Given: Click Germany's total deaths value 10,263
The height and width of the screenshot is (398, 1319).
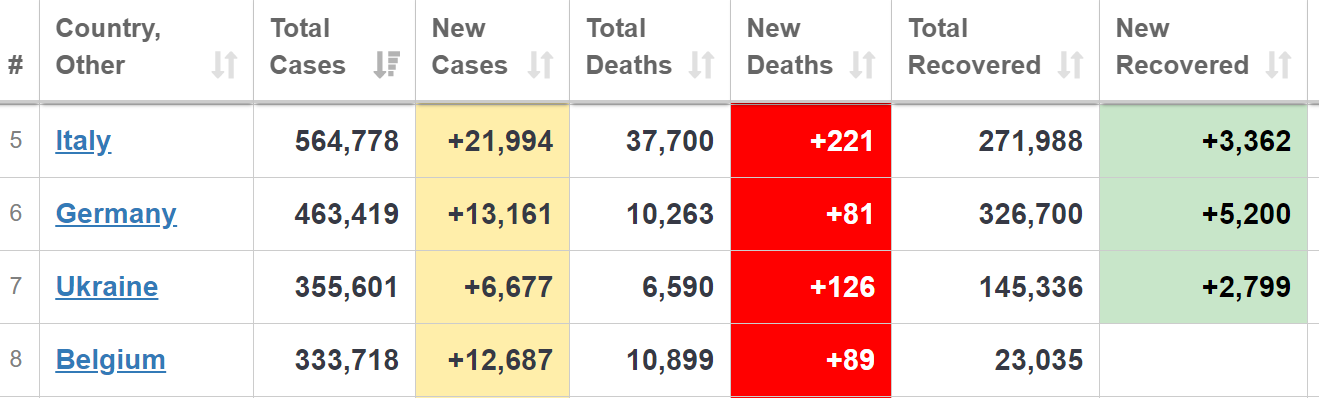Looking at the screenshot, I should (670, 214).
